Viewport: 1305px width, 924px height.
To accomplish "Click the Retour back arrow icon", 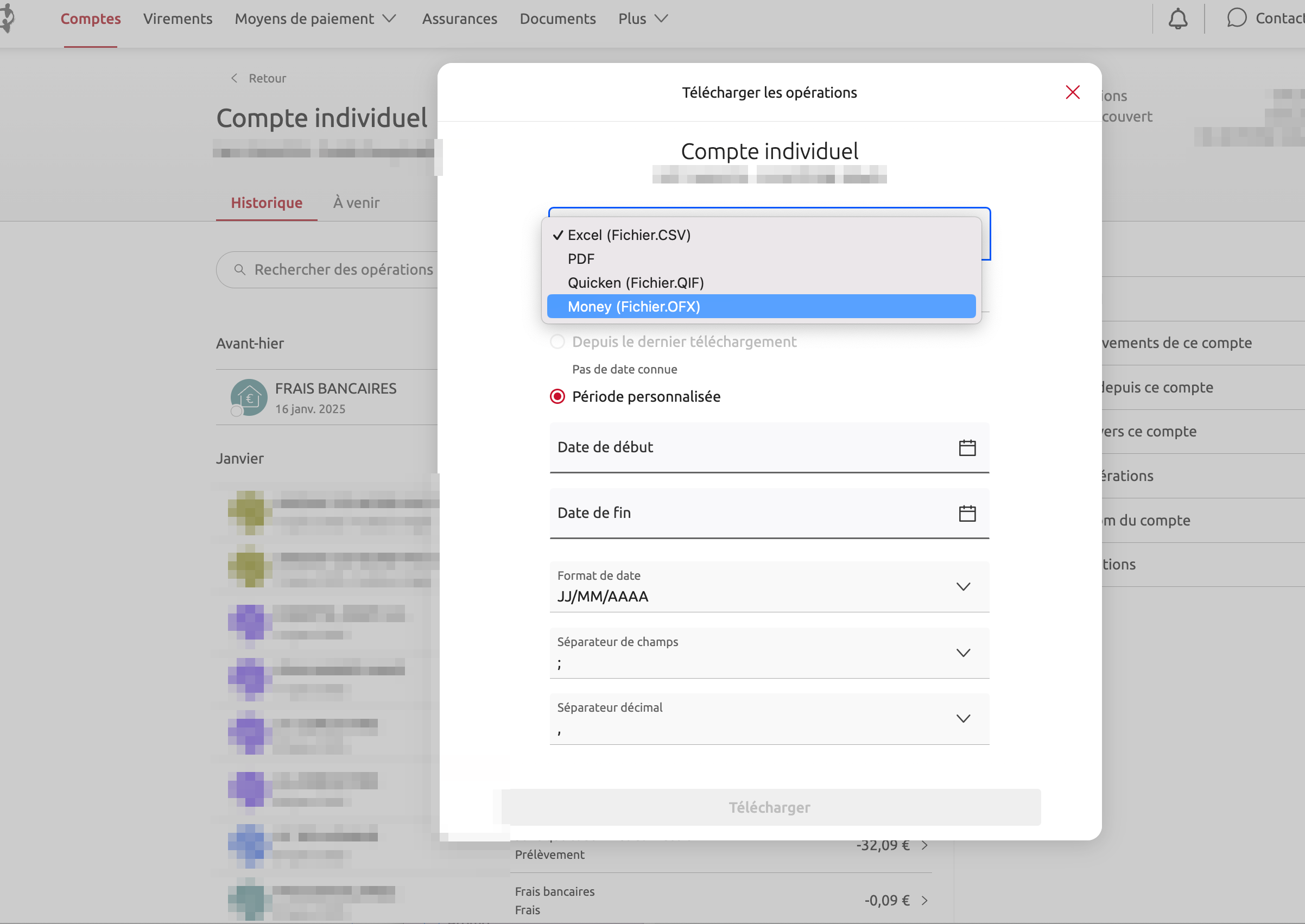I will (x=234, y=78).
